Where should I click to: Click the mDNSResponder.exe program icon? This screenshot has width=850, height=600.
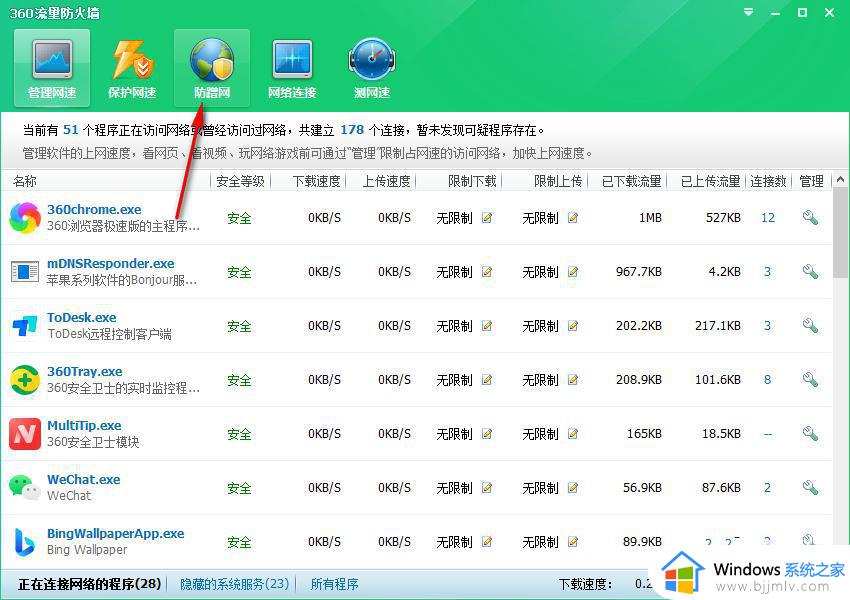click(25, 272)
